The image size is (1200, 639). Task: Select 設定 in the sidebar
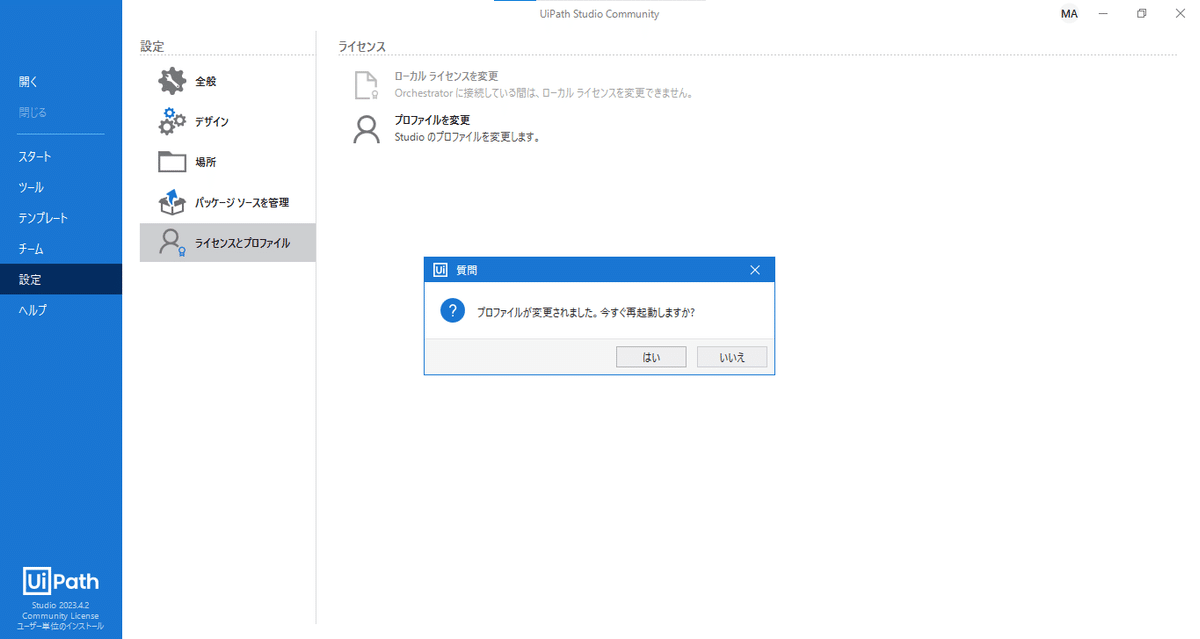(61, 279)
